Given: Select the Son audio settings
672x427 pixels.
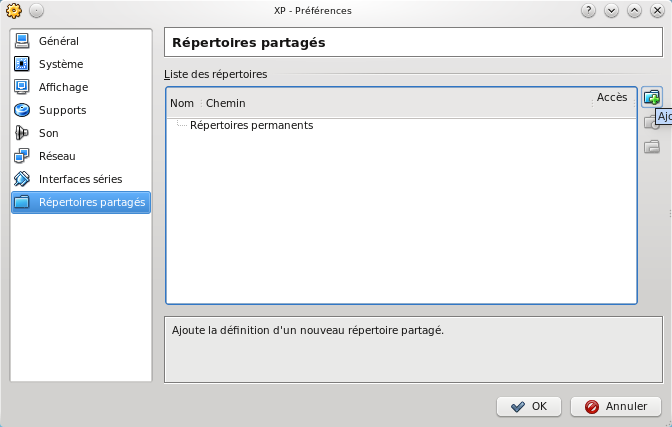Looking at the screenshot, I should 48,133.
